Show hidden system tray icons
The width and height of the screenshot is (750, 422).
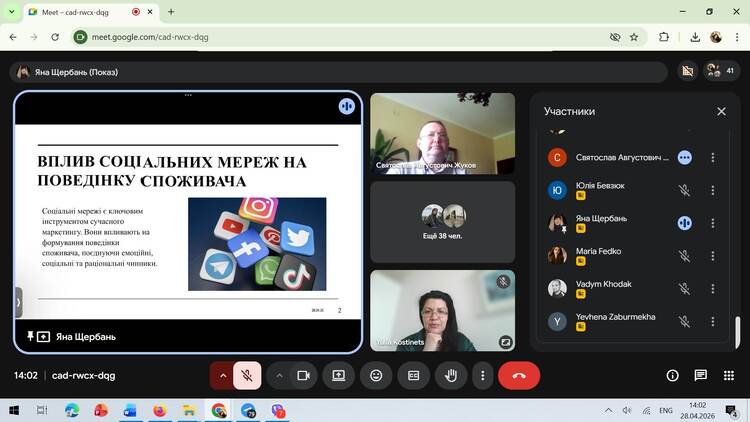point(608,410)
